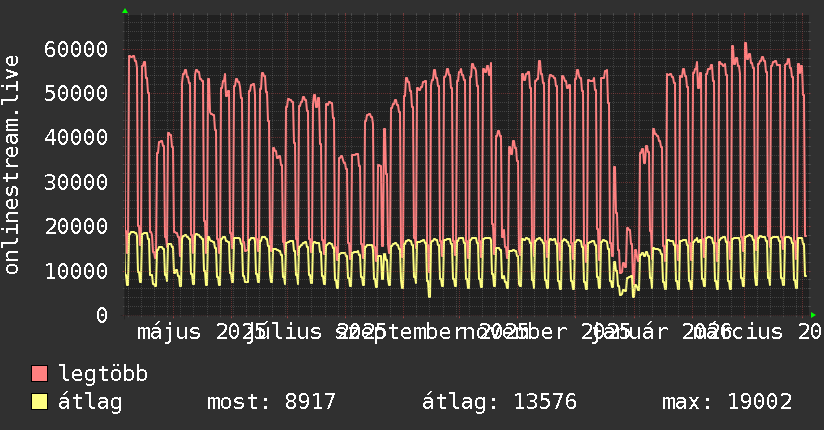Click the red legtöbb legend swatch
The image size is (824, 430).
coord(40,374)
